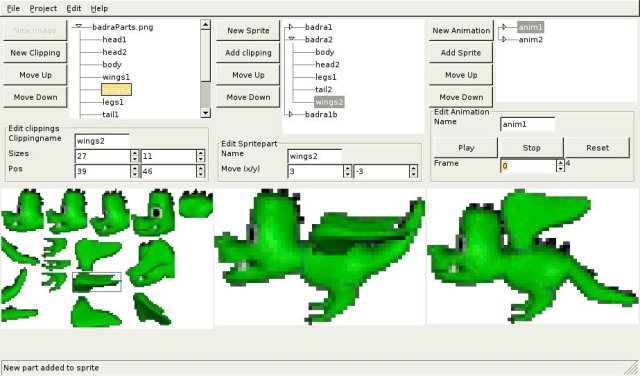Select legs1 clipping in badraParts.png tree
640x376 pixels.
[113, 102]
